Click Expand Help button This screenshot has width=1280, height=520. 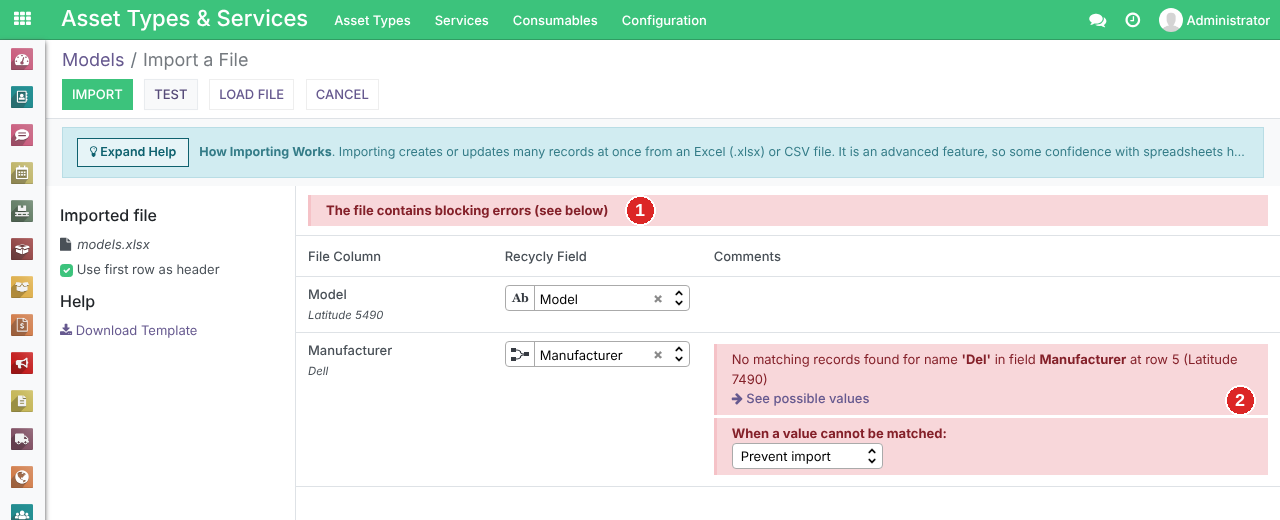pyautogui.click(x=133, y=152)
